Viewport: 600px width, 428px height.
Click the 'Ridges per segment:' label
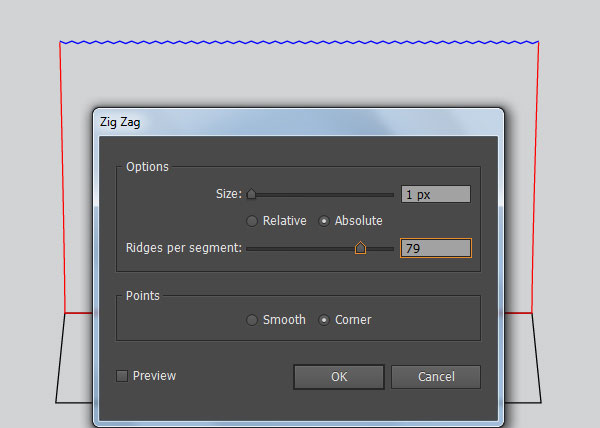[x=184, y=248]
